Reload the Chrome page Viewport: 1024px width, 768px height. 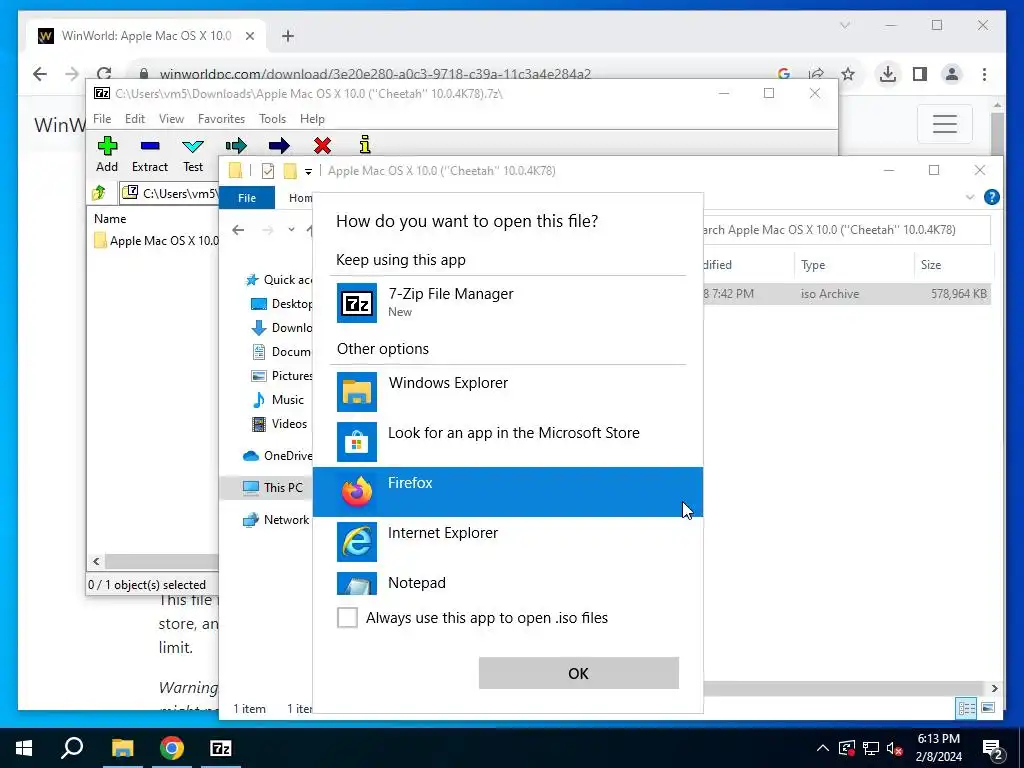click(104, 74)
